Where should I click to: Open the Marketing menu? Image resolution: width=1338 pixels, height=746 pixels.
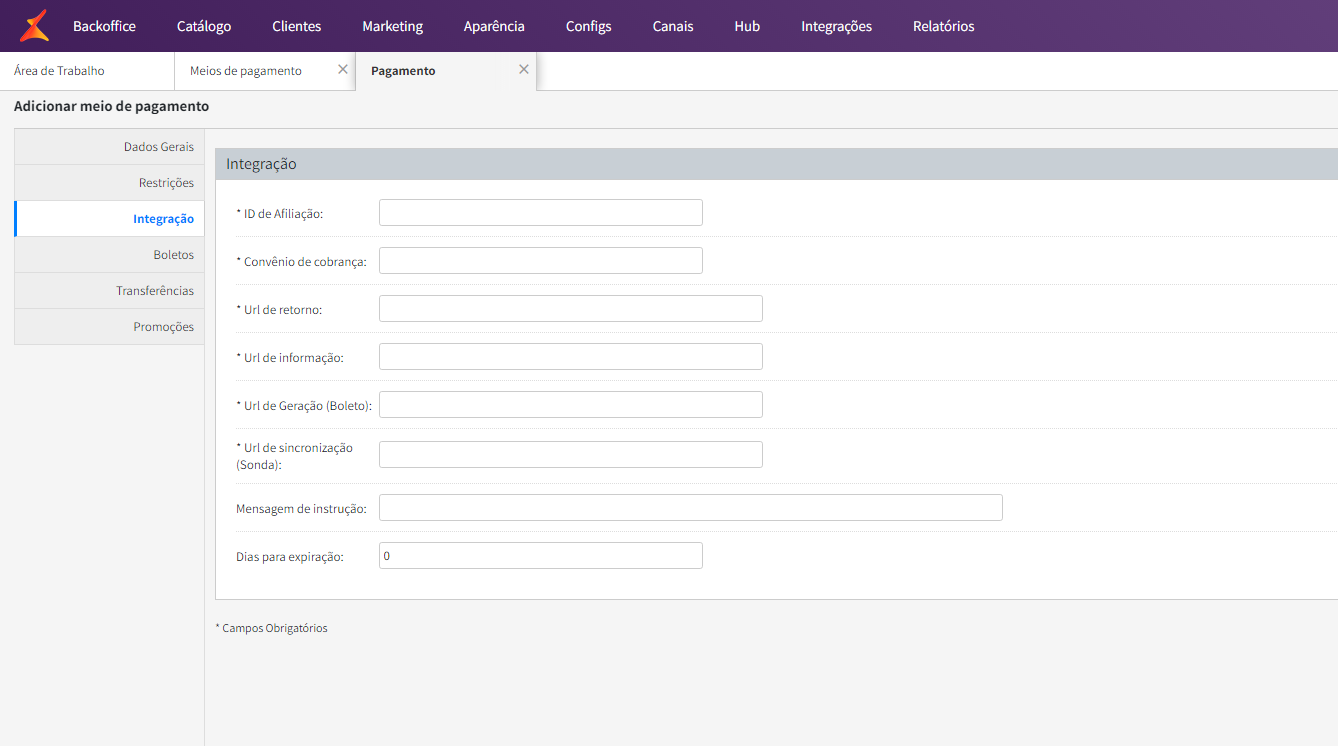[392, 26]
